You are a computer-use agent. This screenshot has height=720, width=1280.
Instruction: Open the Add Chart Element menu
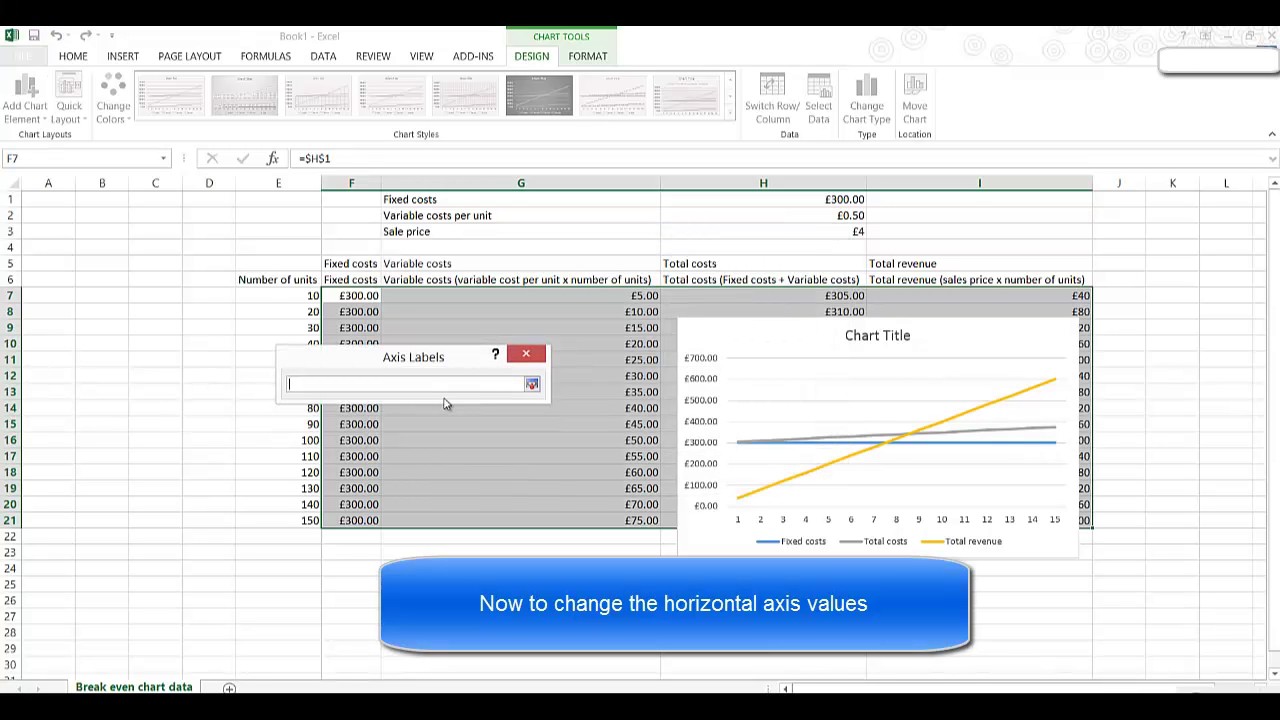[24, 99]
